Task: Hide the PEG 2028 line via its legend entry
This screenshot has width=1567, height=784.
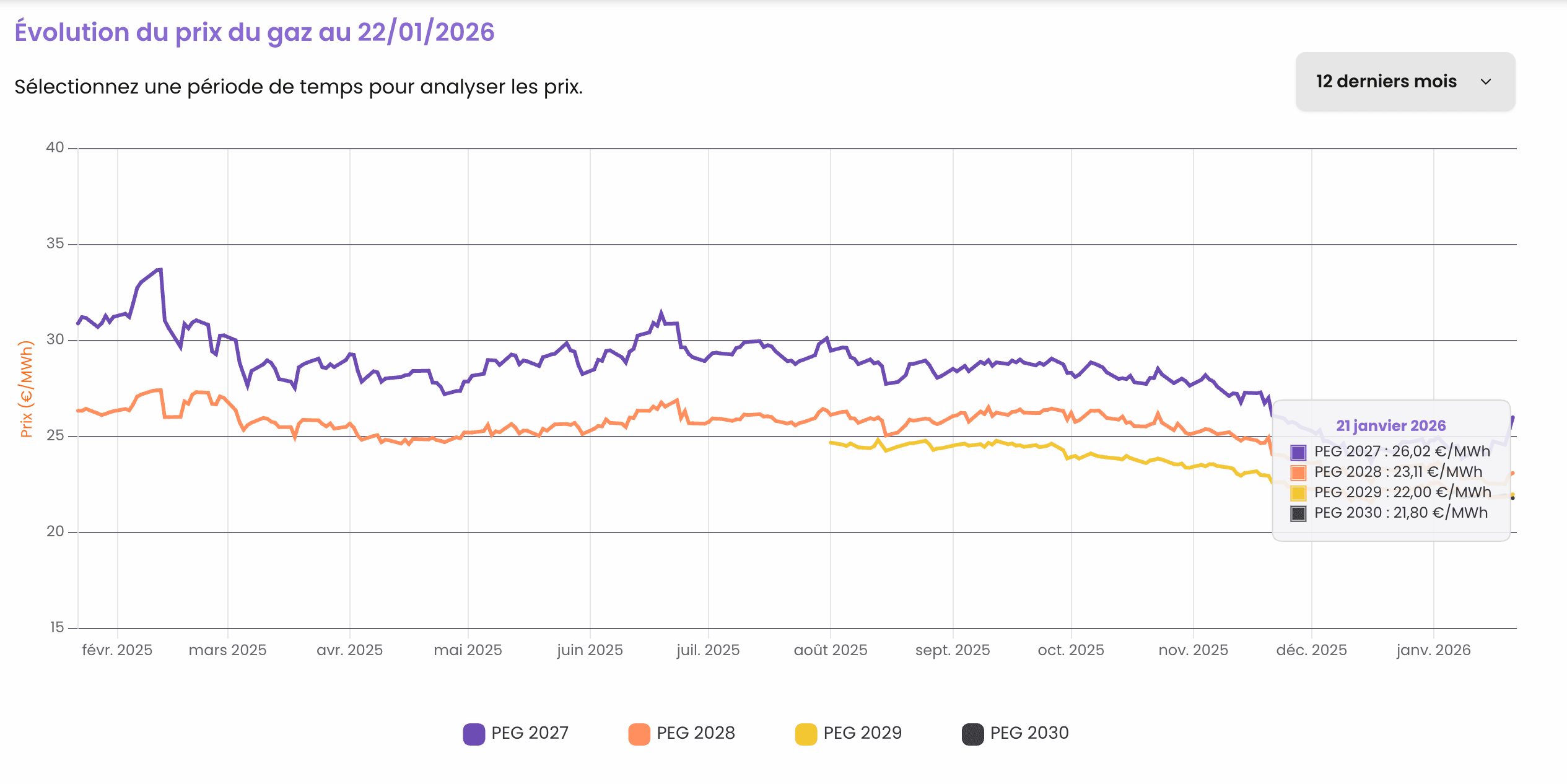Action: 696,733
